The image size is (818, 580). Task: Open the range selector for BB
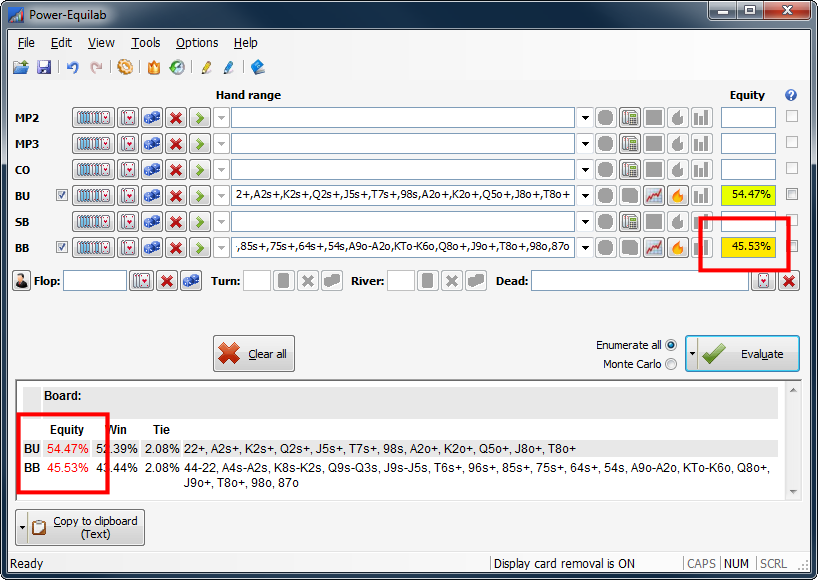93,248
